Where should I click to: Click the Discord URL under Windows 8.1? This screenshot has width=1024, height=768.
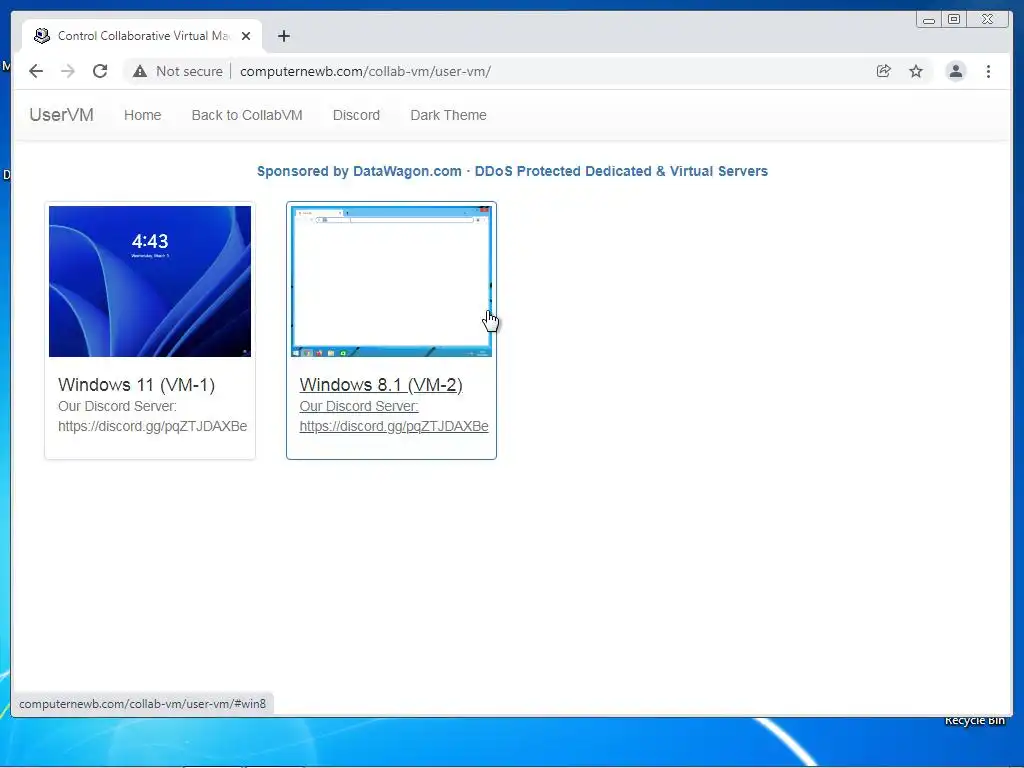(394, 426)
